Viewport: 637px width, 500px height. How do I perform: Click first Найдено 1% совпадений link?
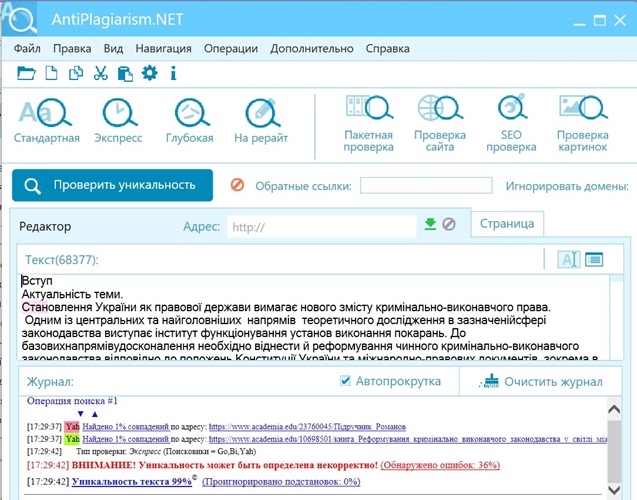pyautogui.click(x=126, y=426)
